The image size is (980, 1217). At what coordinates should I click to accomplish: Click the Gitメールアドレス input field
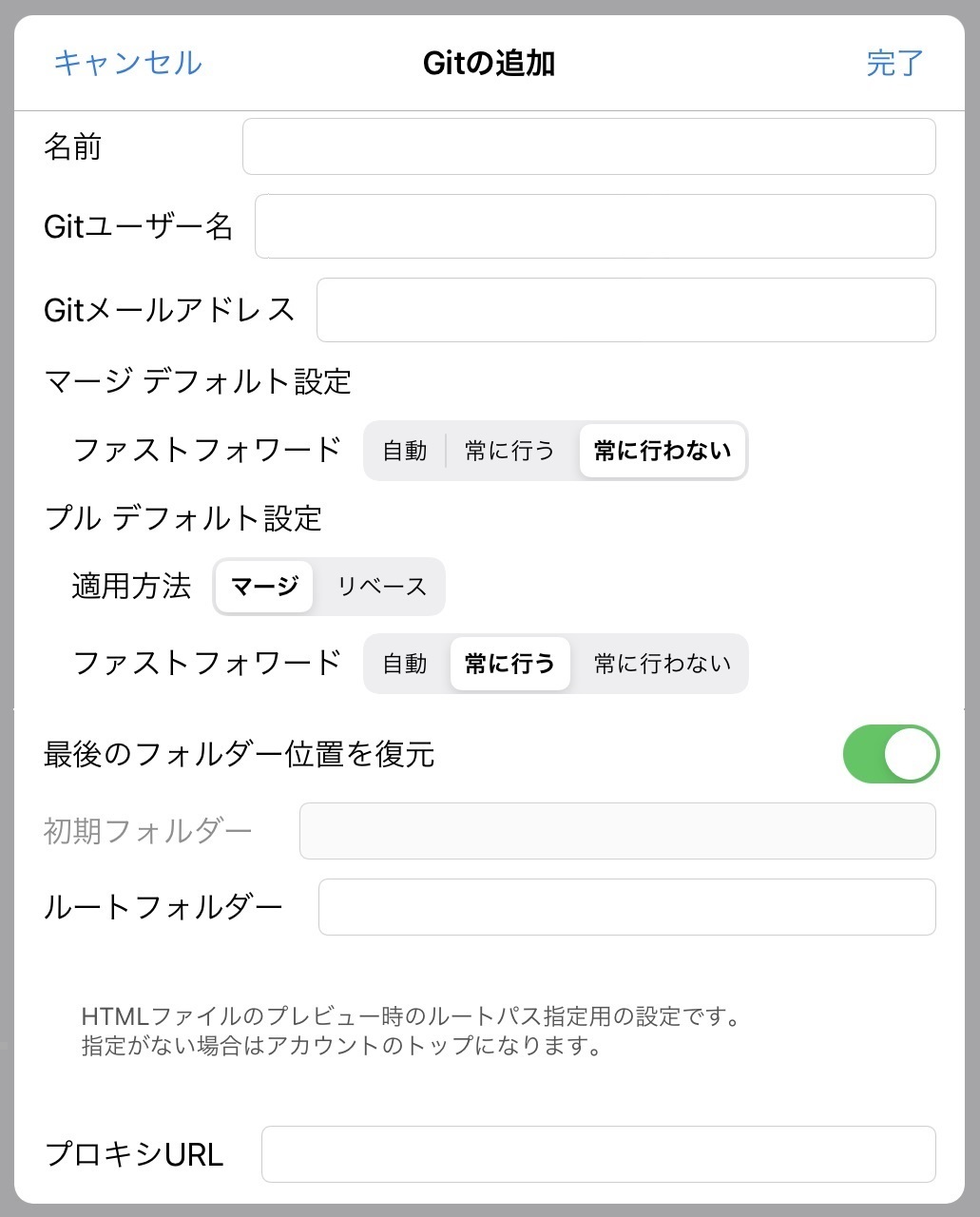pyautogui.click(x=625, y=309)
